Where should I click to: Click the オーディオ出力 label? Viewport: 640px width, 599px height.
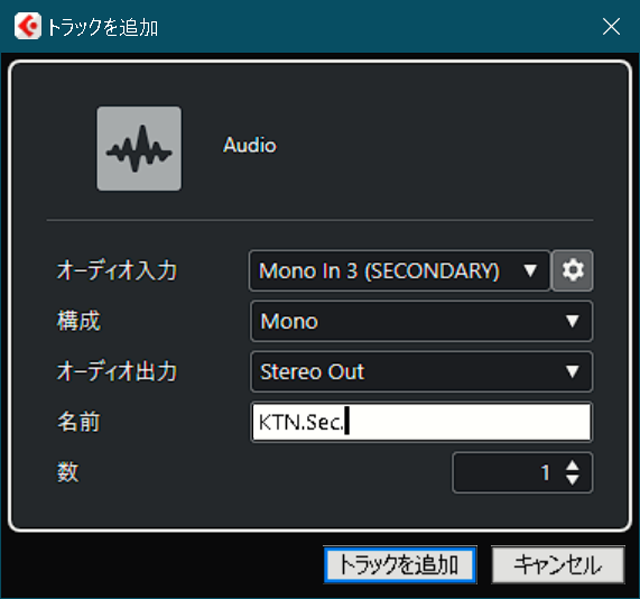(117, 371)
